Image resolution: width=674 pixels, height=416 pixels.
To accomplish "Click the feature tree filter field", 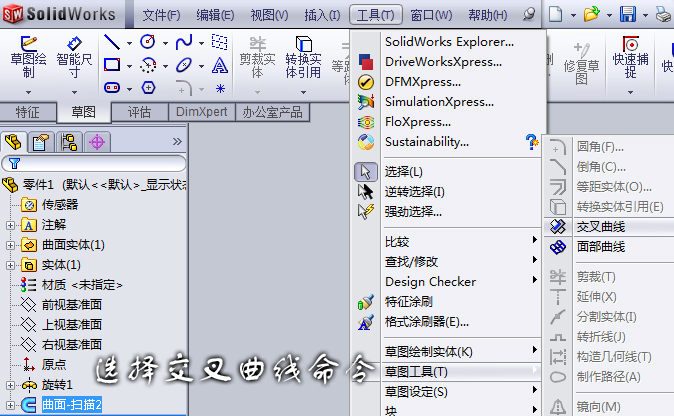I will click(94, 163).
